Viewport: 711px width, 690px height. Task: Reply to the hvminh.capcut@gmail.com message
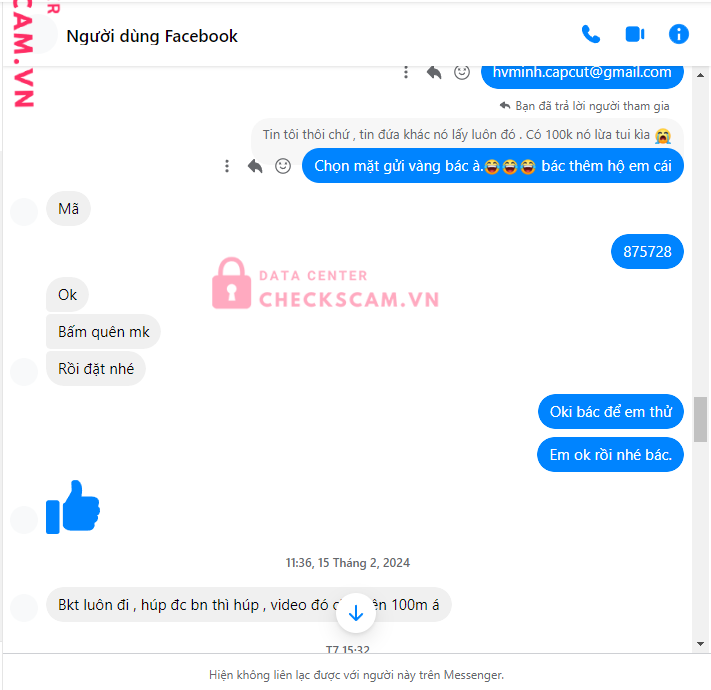[x=434, y=72]
